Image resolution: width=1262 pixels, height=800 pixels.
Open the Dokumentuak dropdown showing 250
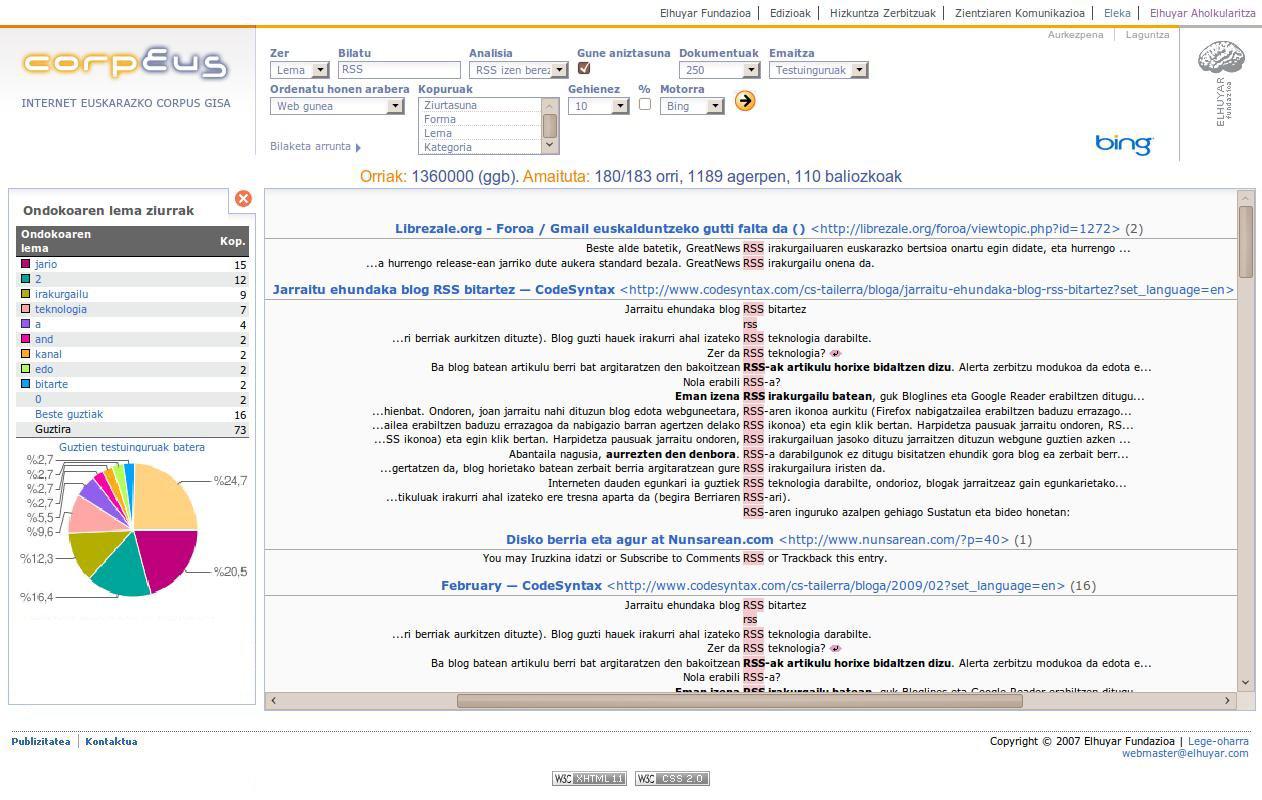pos(719,70)
